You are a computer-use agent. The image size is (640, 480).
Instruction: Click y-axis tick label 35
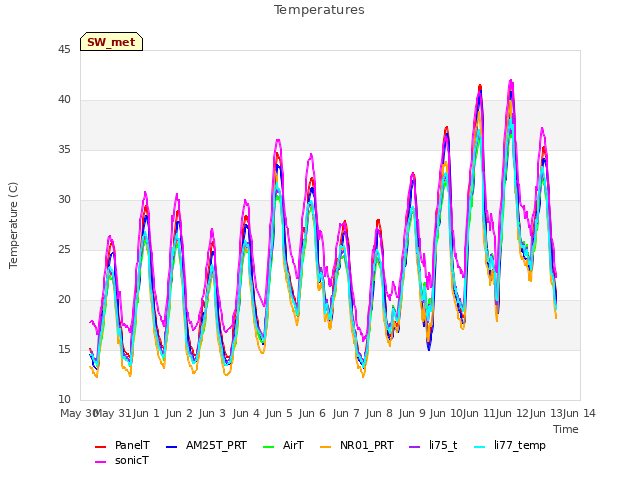(x=64, y=150)
